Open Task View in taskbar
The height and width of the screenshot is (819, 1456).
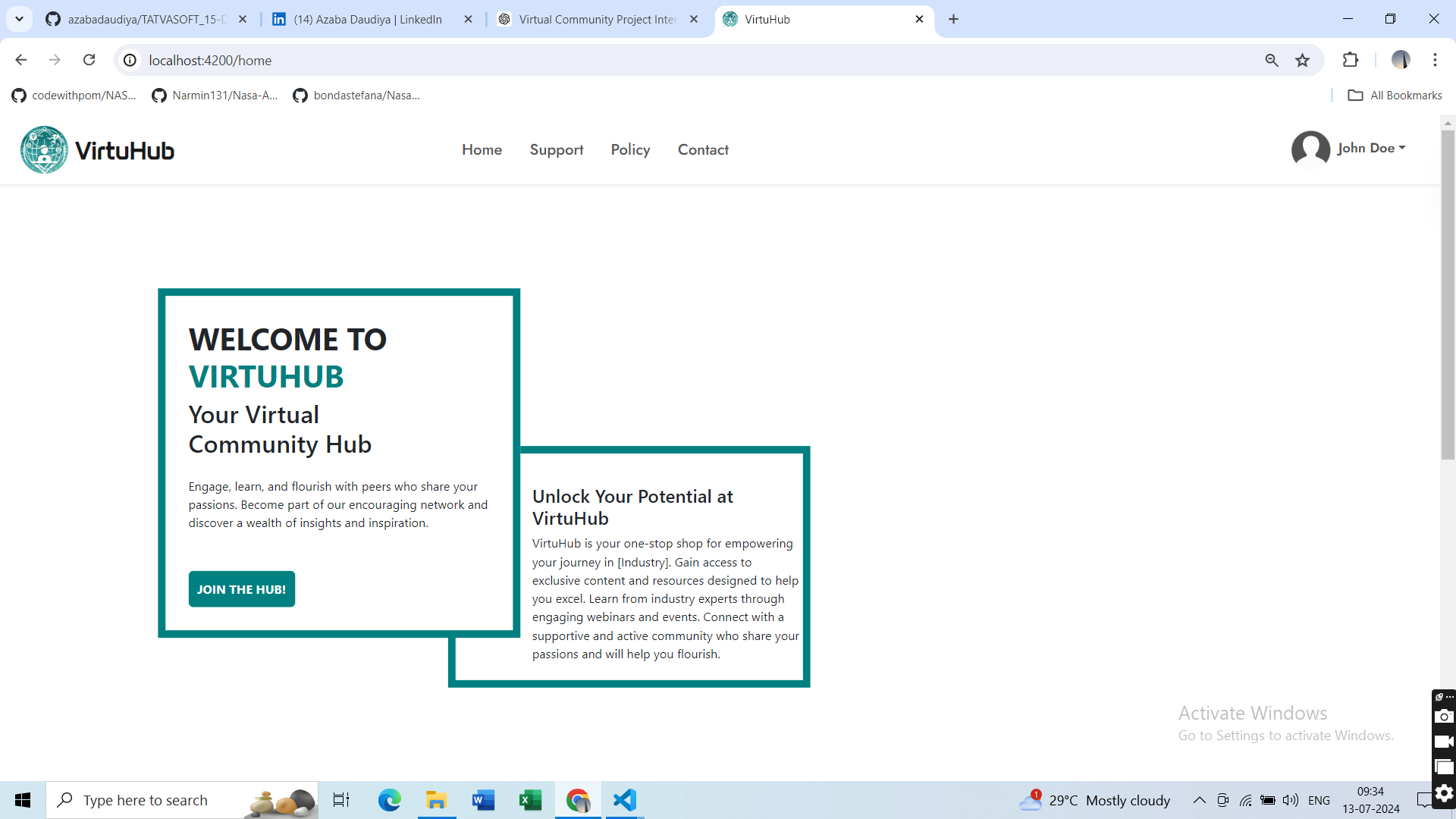pos(341,800)
